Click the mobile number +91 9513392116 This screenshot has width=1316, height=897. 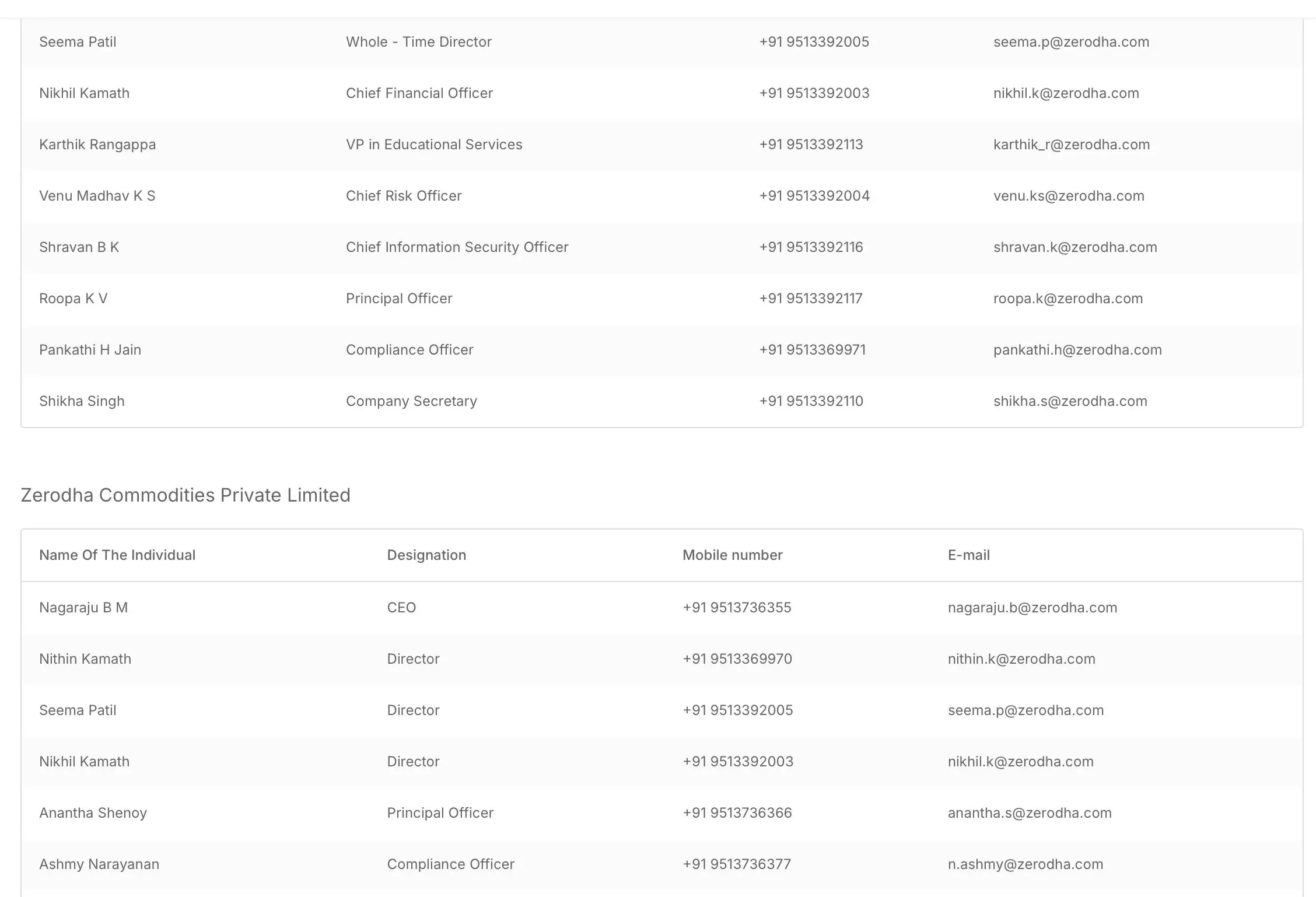click(x=811, y=247)
